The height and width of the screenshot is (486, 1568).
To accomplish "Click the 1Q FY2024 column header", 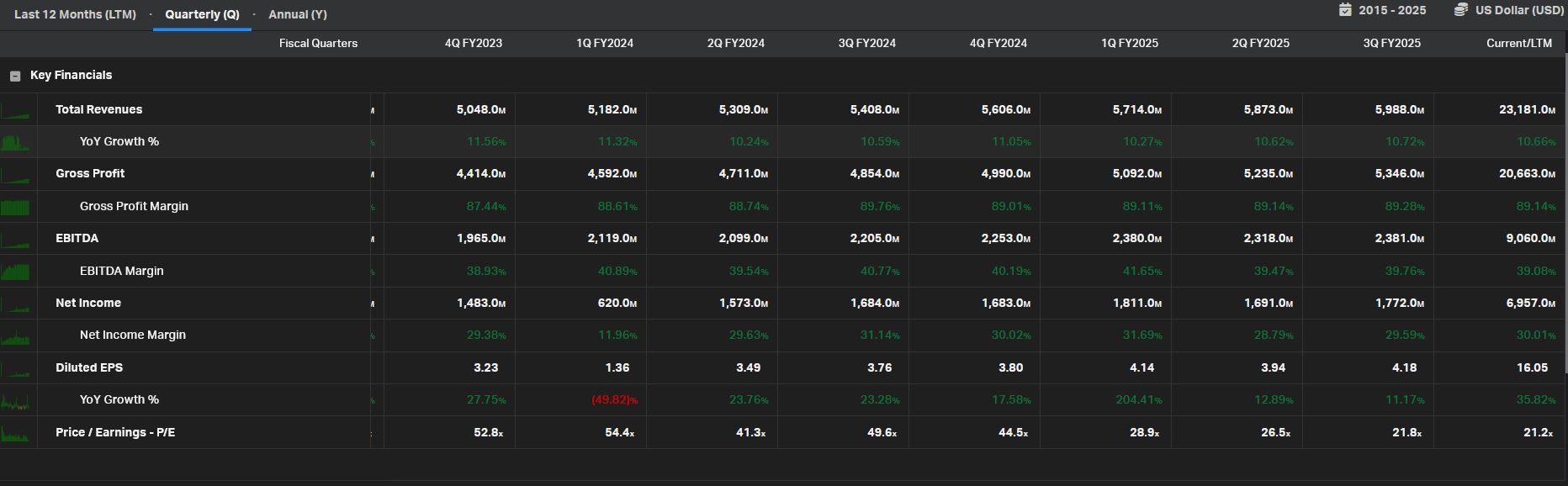I will click(605, 43).
